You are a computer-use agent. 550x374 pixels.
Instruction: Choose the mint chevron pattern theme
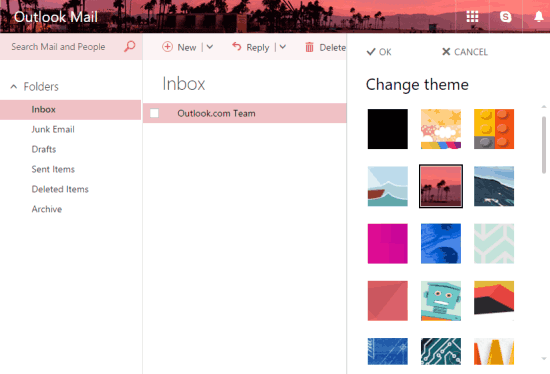(494, 243)
